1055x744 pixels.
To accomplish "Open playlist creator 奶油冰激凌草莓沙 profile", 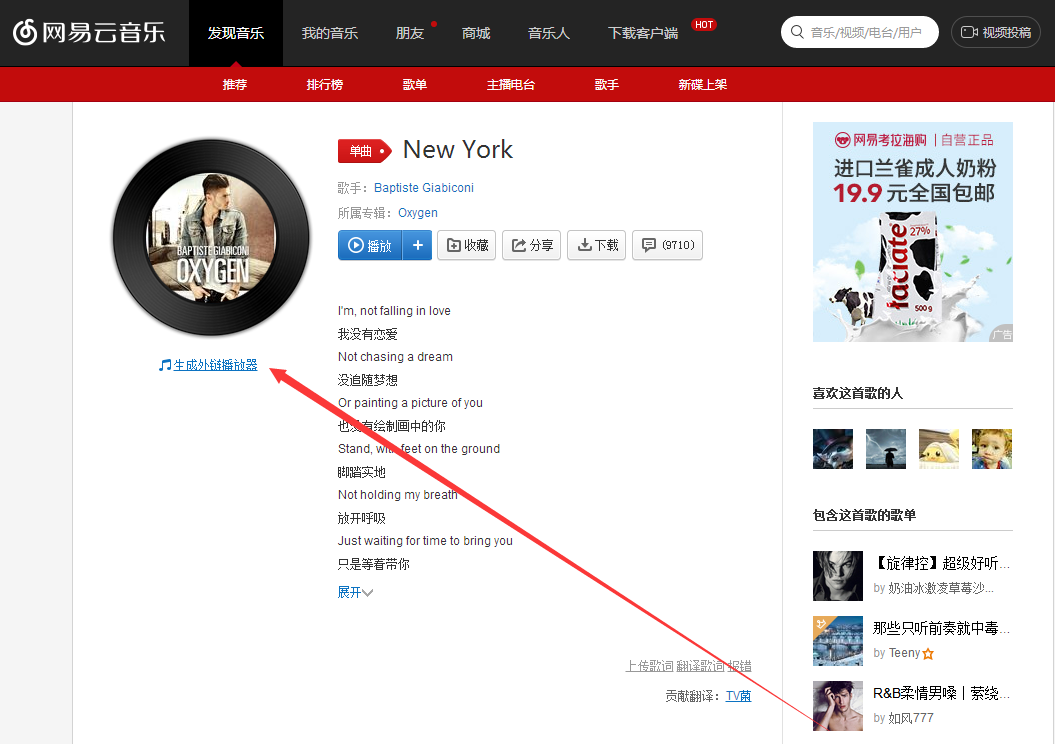I will tap(941, 588).
